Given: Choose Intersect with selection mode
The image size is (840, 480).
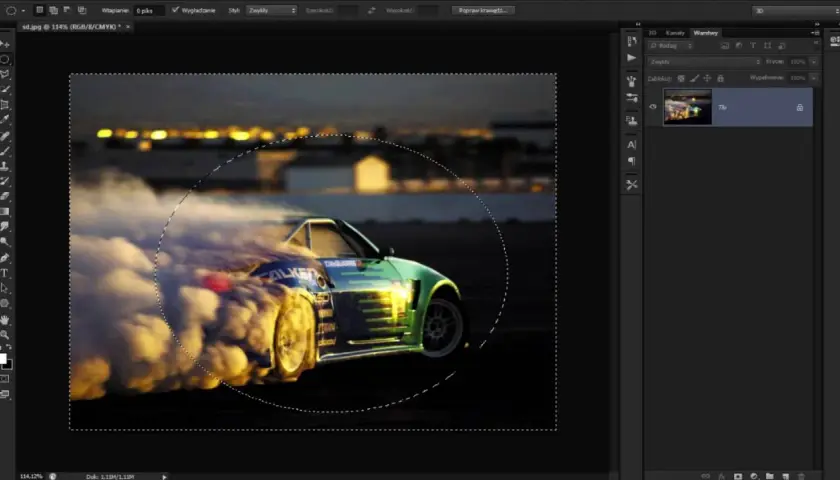Looking at the screenshot, I should pyautogui.click(x=82, y=10).
